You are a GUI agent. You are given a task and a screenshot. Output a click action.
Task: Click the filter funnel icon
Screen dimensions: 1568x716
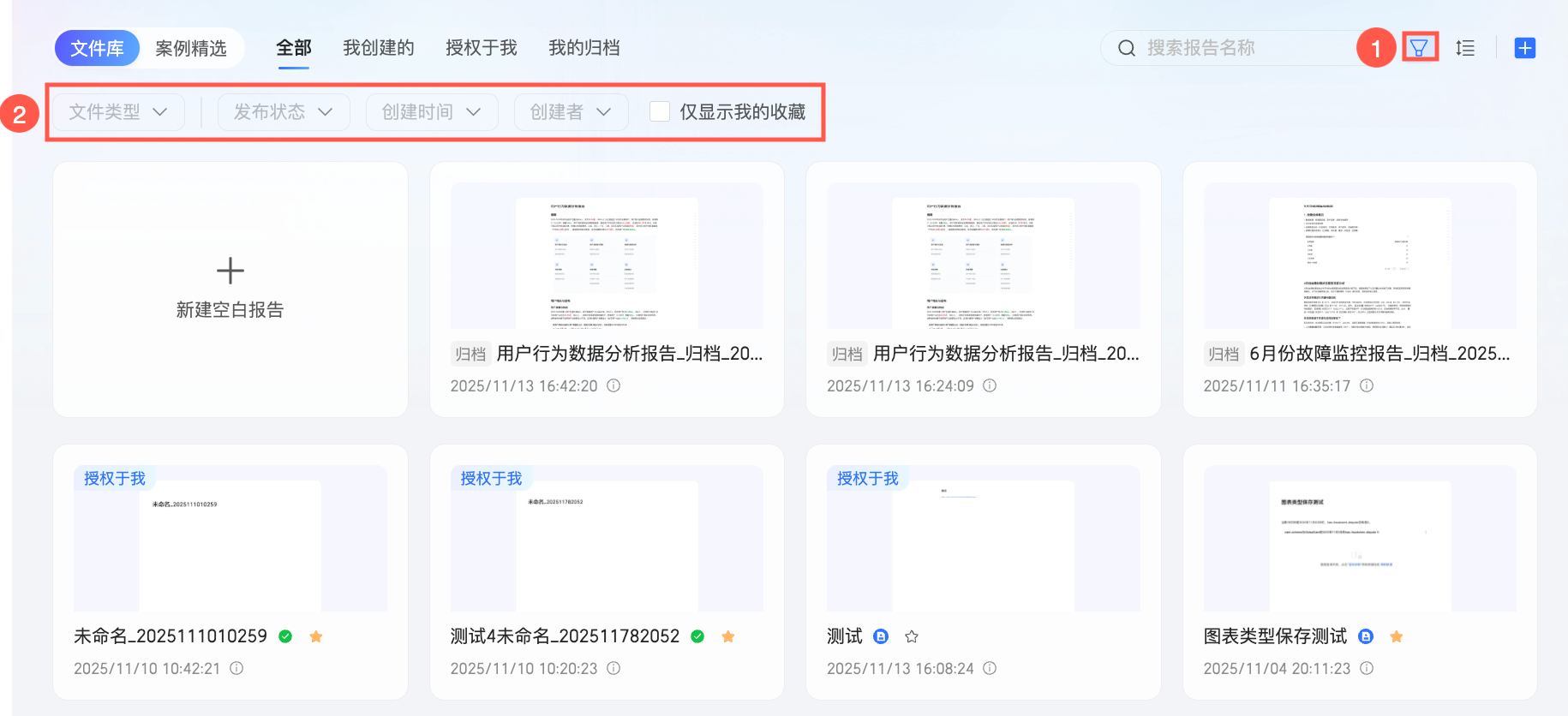click(1419, 48)
